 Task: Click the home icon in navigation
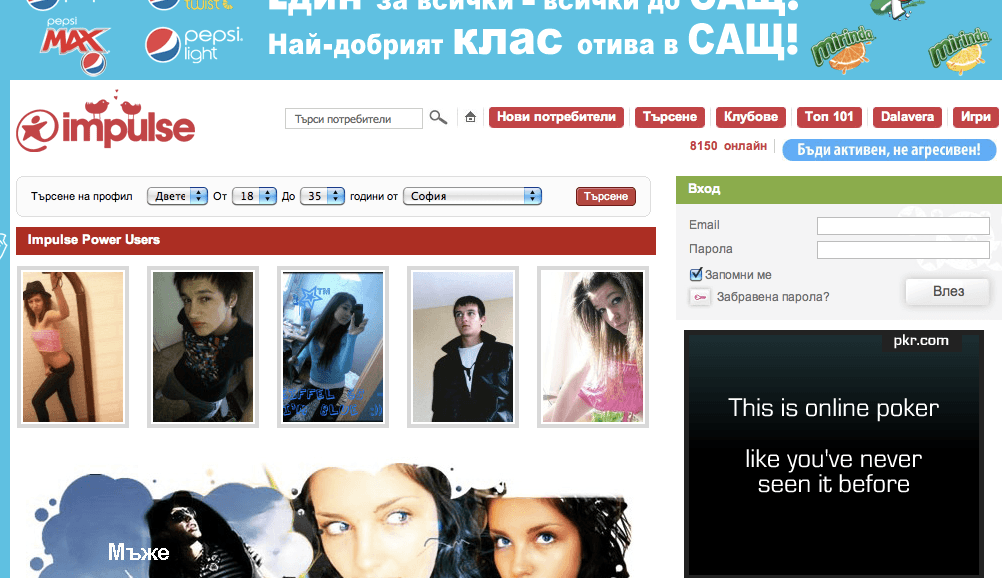[470, 118]
